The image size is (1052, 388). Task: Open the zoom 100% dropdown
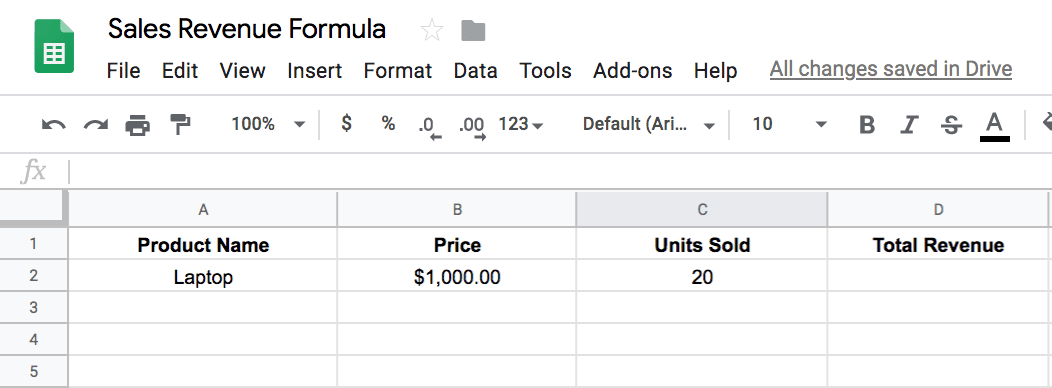tap(268, 124)
